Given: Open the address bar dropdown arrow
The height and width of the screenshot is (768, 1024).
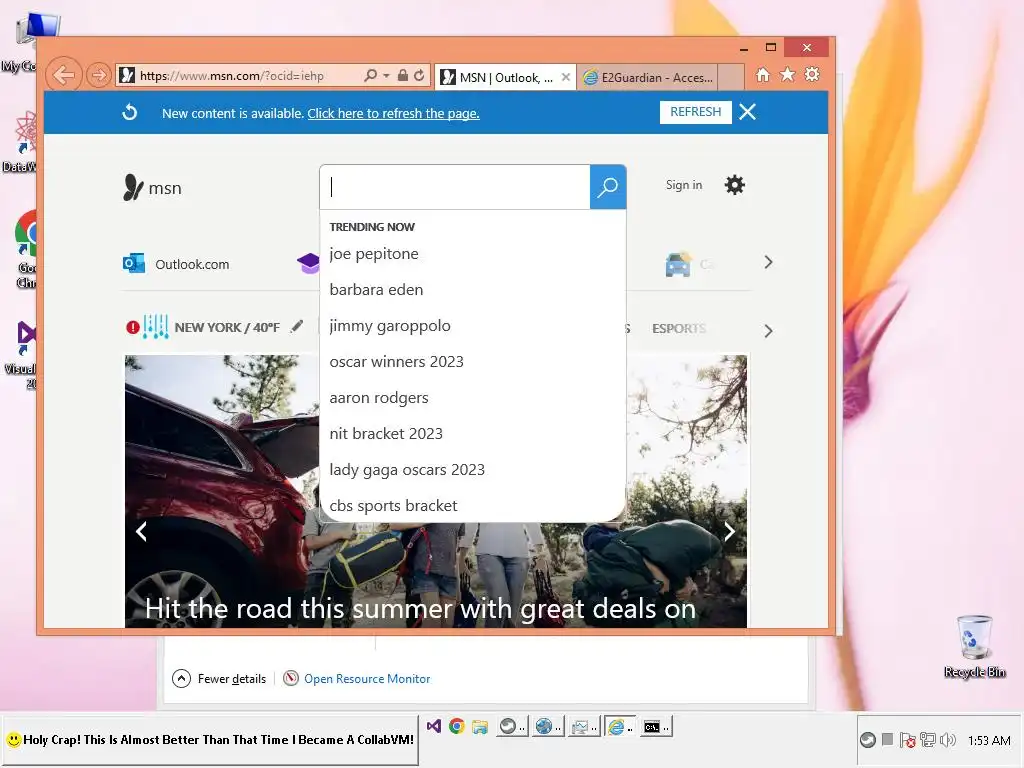Looking at the screenshot, I should click(386, 76).
